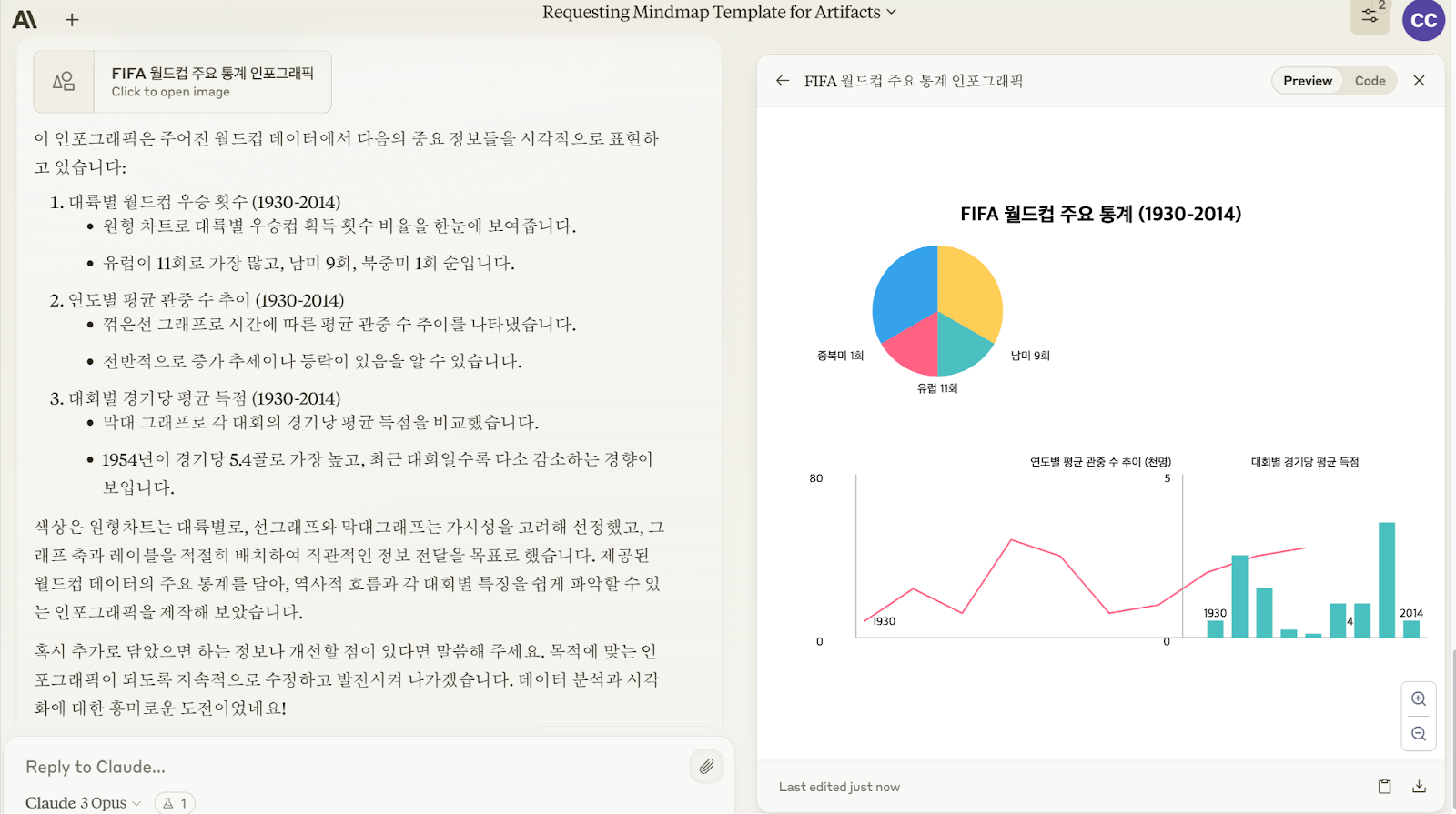Switch to the Code tab

[1370, 81]
